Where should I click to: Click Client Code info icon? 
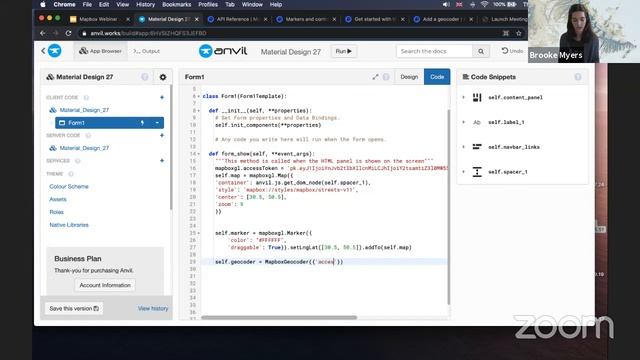(x=86, y=97)
